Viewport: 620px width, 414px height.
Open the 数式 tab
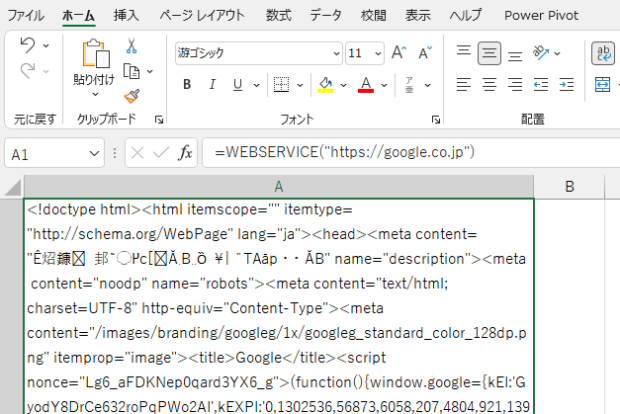tap(278, 16)
